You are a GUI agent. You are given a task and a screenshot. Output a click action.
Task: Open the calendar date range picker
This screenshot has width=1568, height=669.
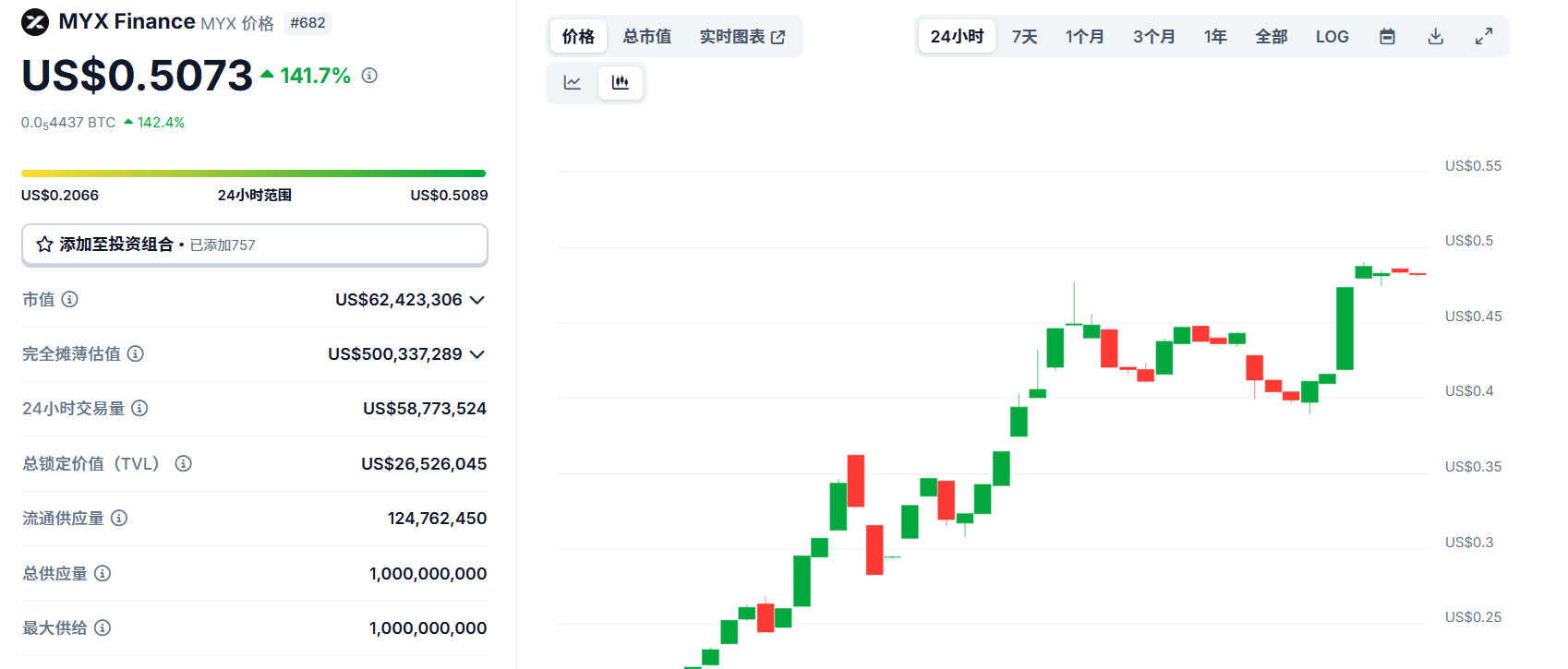click(x=1387, y=37)
